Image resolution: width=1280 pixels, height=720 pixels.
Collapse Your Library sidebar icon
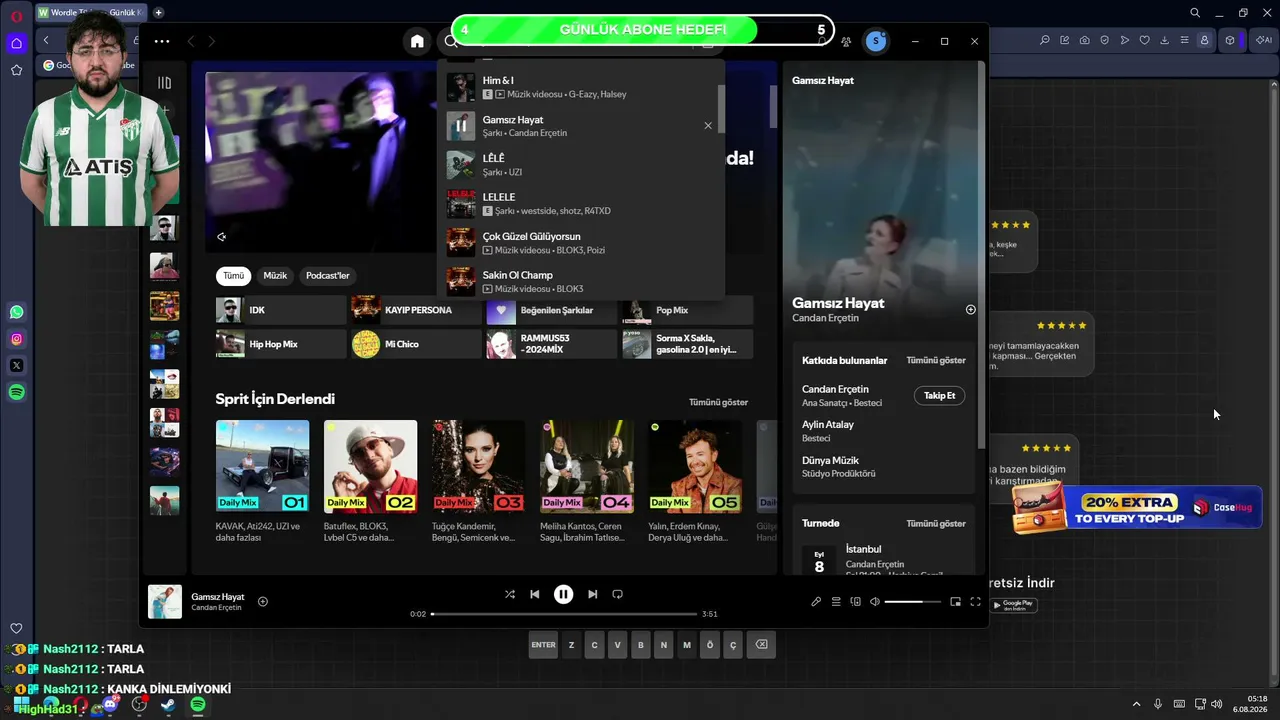point(164,83)
